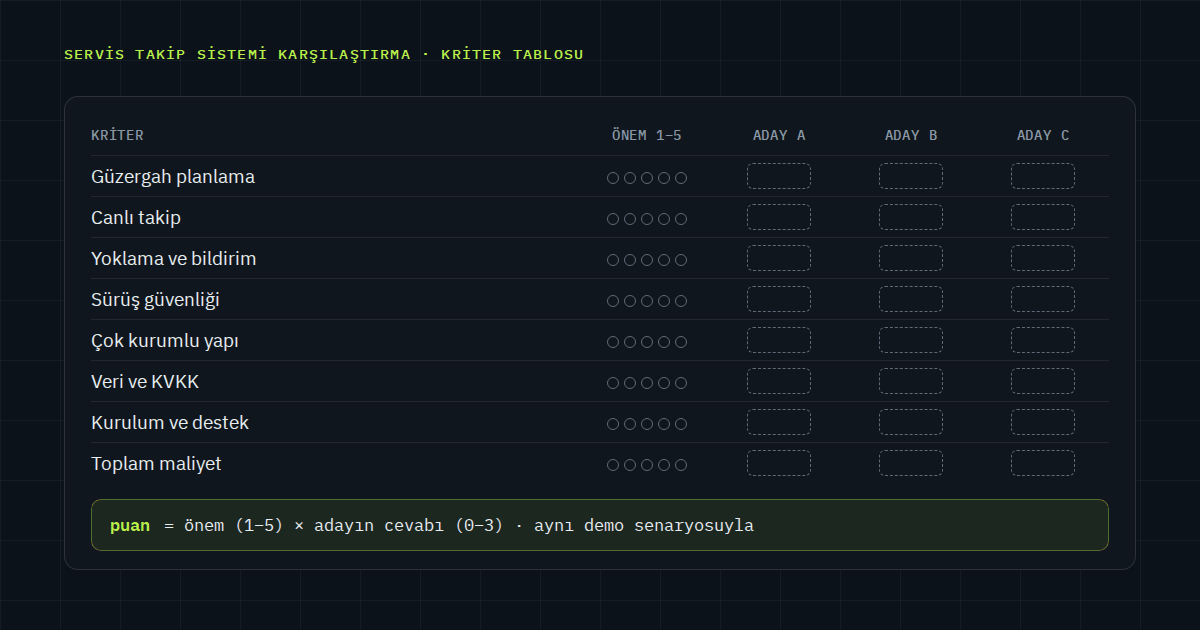Set Sürüş güvenliği importance to 1
This screenshot has width=1200, height=630.
[613, 301]
